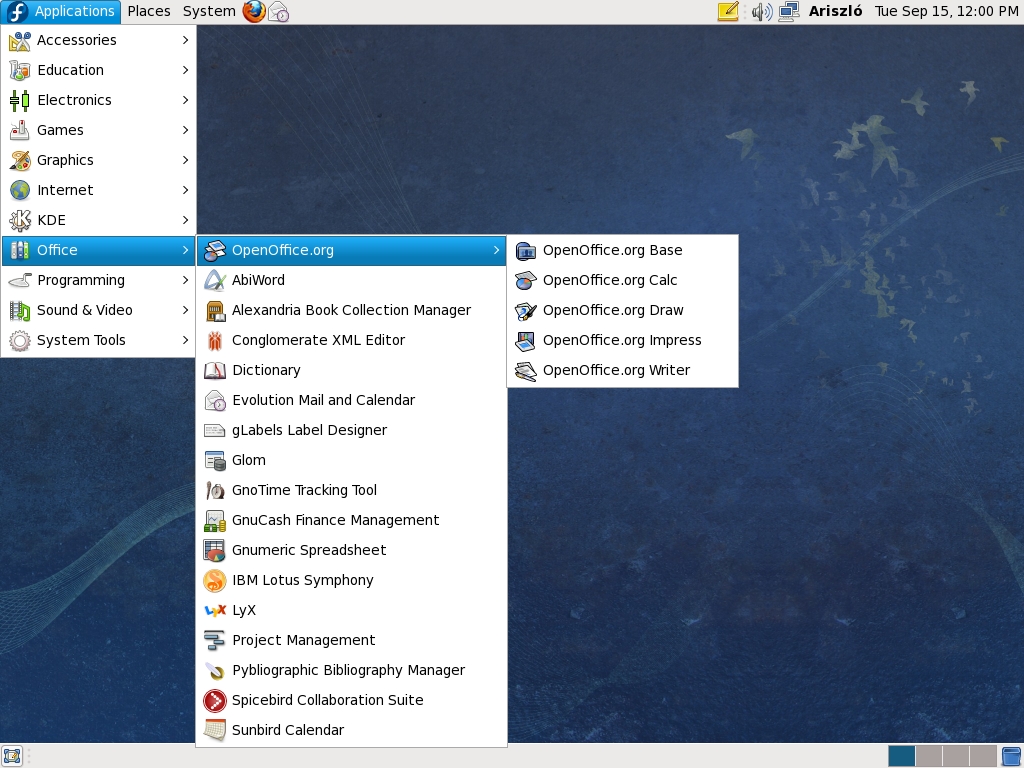Click the Firefox launcher icon in top panel
Viewport: 1024px width, 768px height.
[254, 11]
